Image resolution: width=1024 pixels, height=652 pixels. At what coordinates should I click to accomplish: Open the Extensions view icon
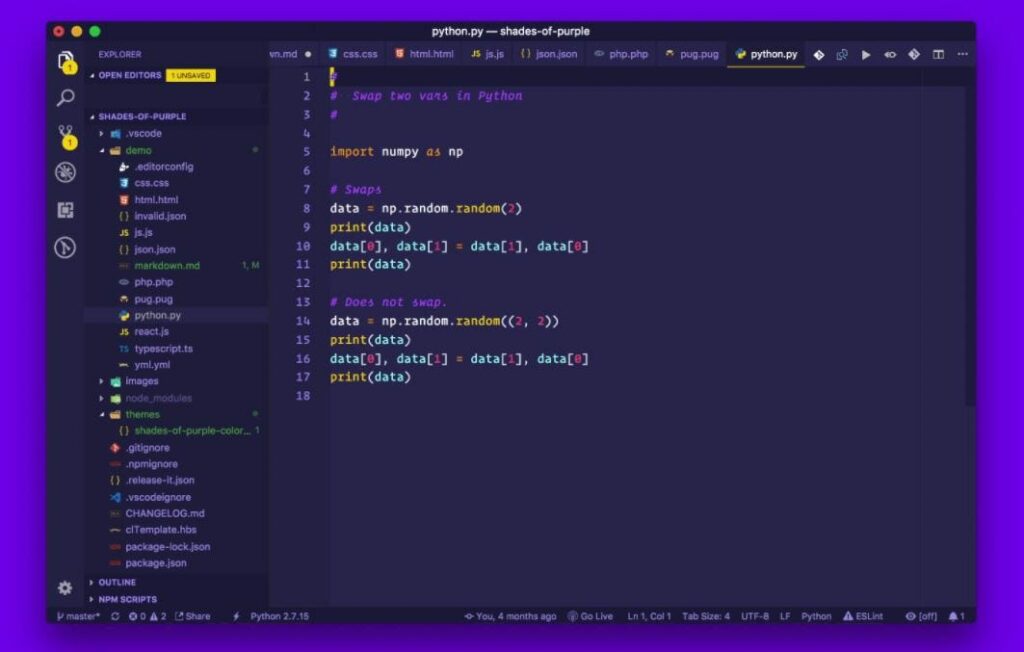[x=66, y=210]
